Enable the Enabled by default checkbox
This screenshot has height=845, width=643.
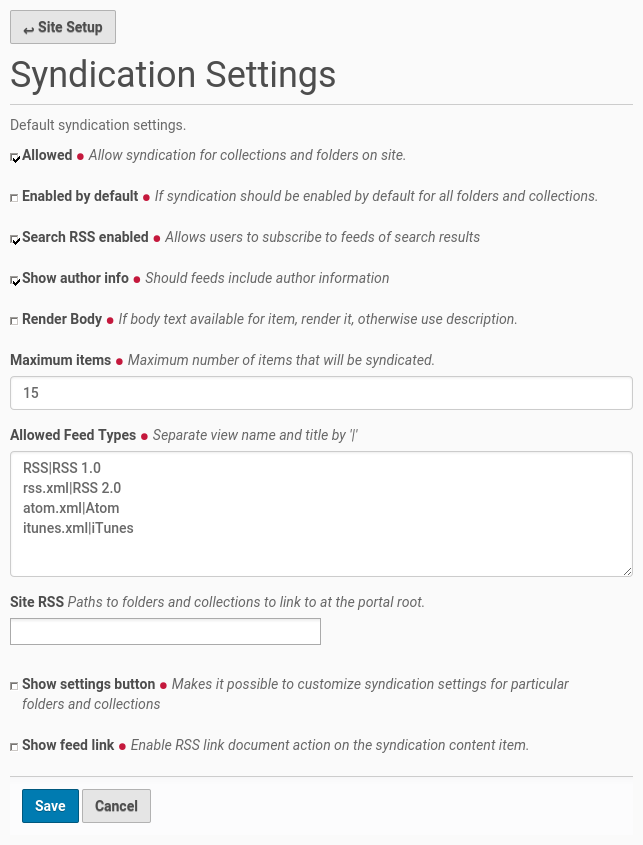pos(14,198)
